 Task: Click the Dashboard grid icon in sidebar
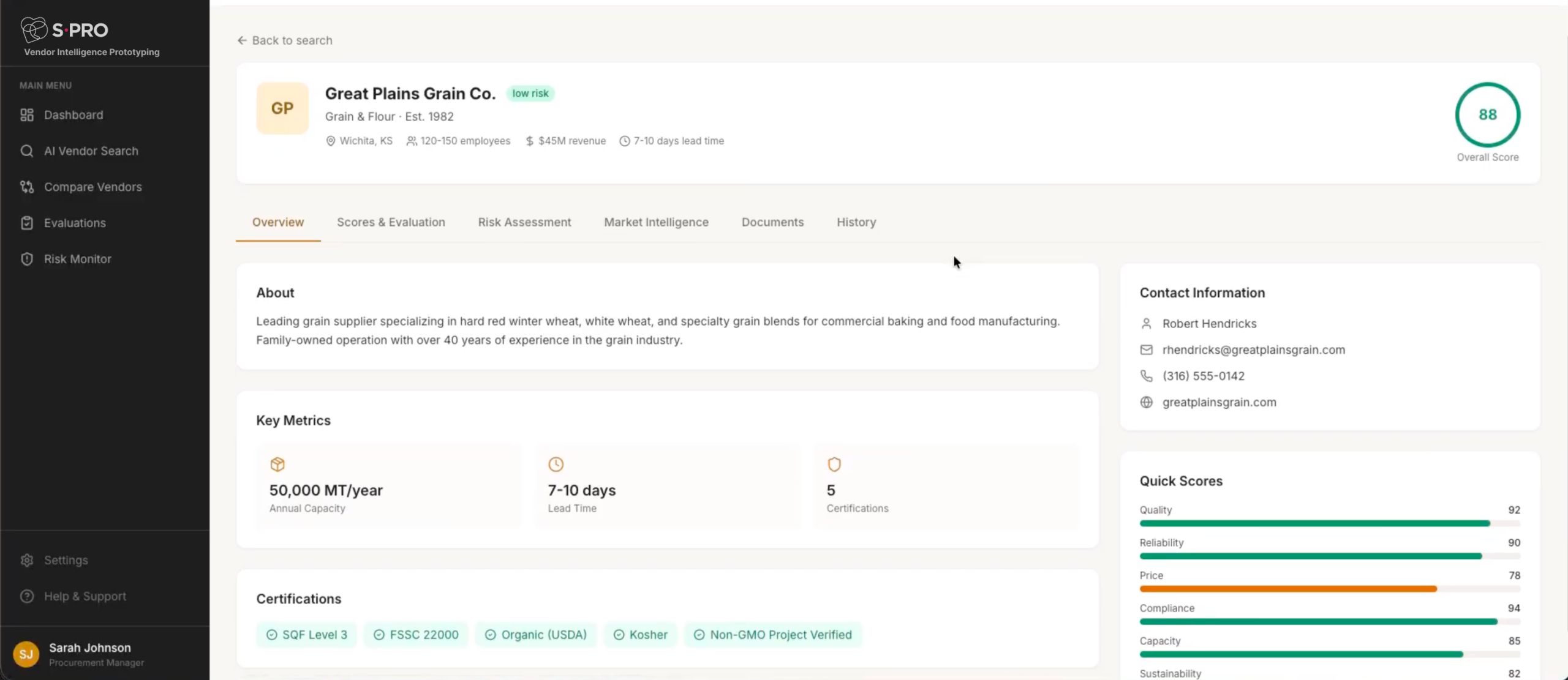coord(27,115)
